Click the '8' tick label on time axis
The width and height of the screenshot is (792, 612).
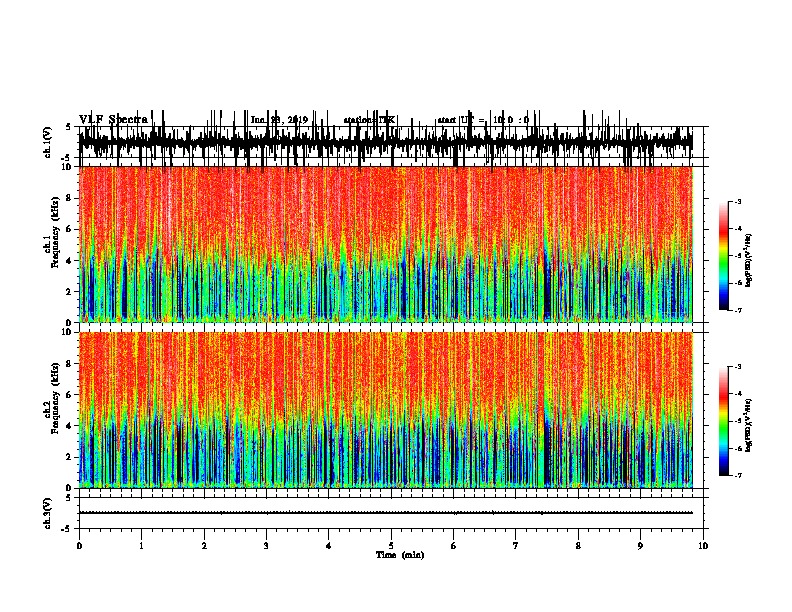pyautogui.click(x=578, y=546)
